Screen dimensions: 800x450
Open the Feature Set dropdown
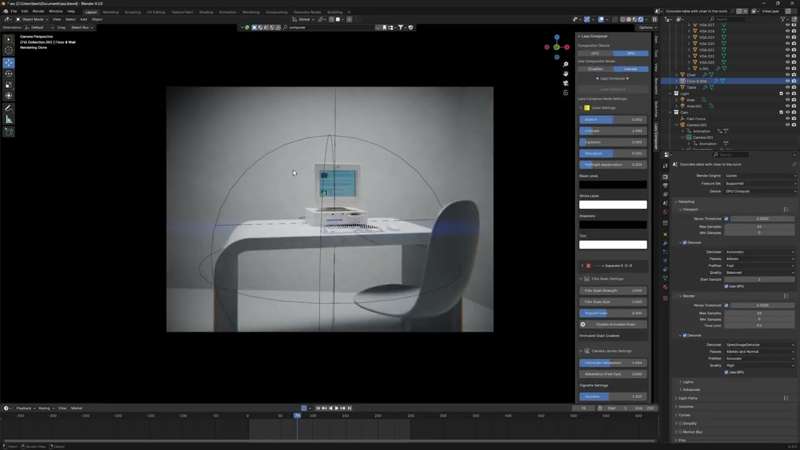pyautogui.click(x=760, y=183)
